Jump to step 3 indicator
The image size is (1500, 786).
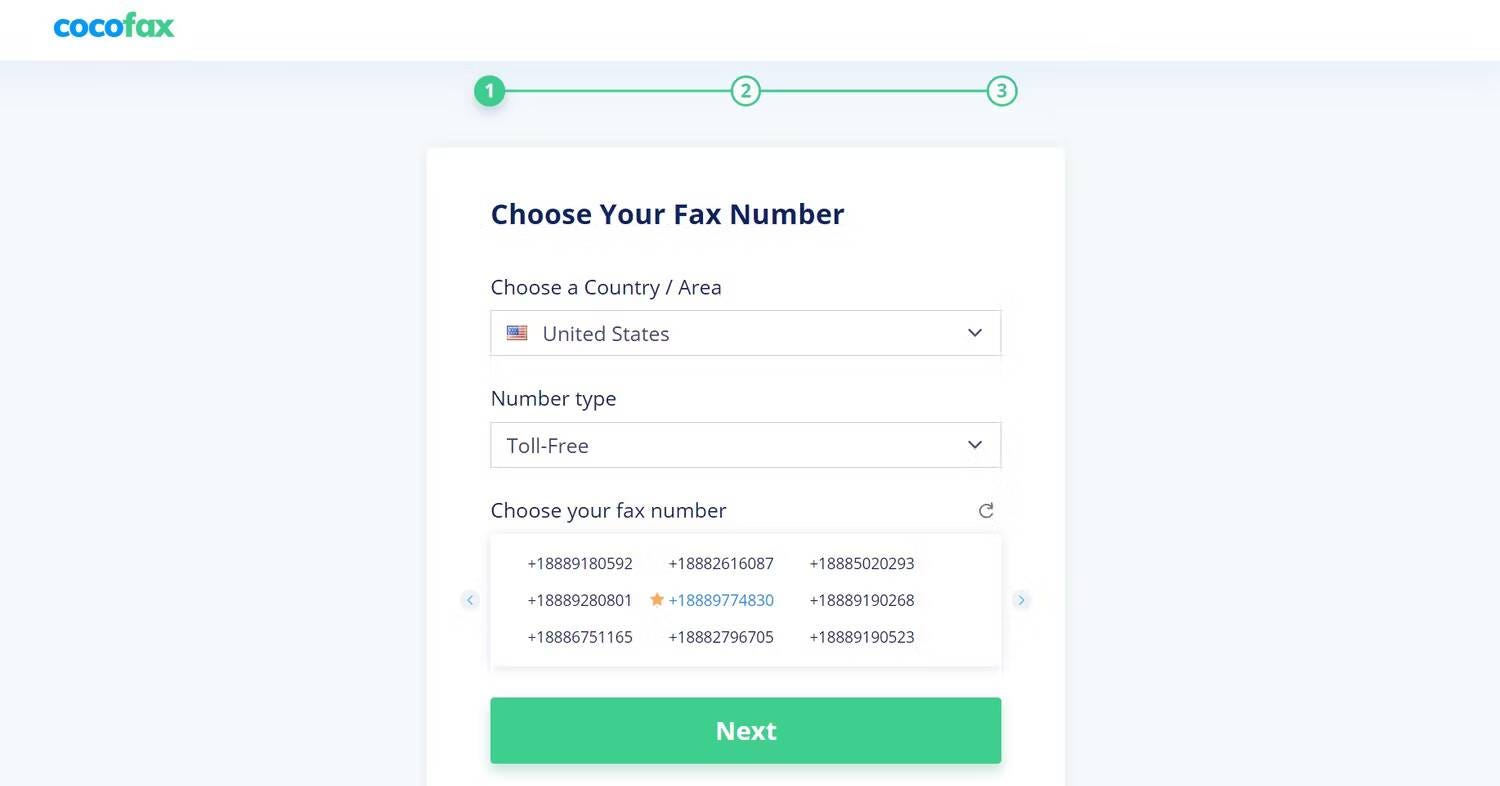pyautogui.click(x=1002, y=91)
